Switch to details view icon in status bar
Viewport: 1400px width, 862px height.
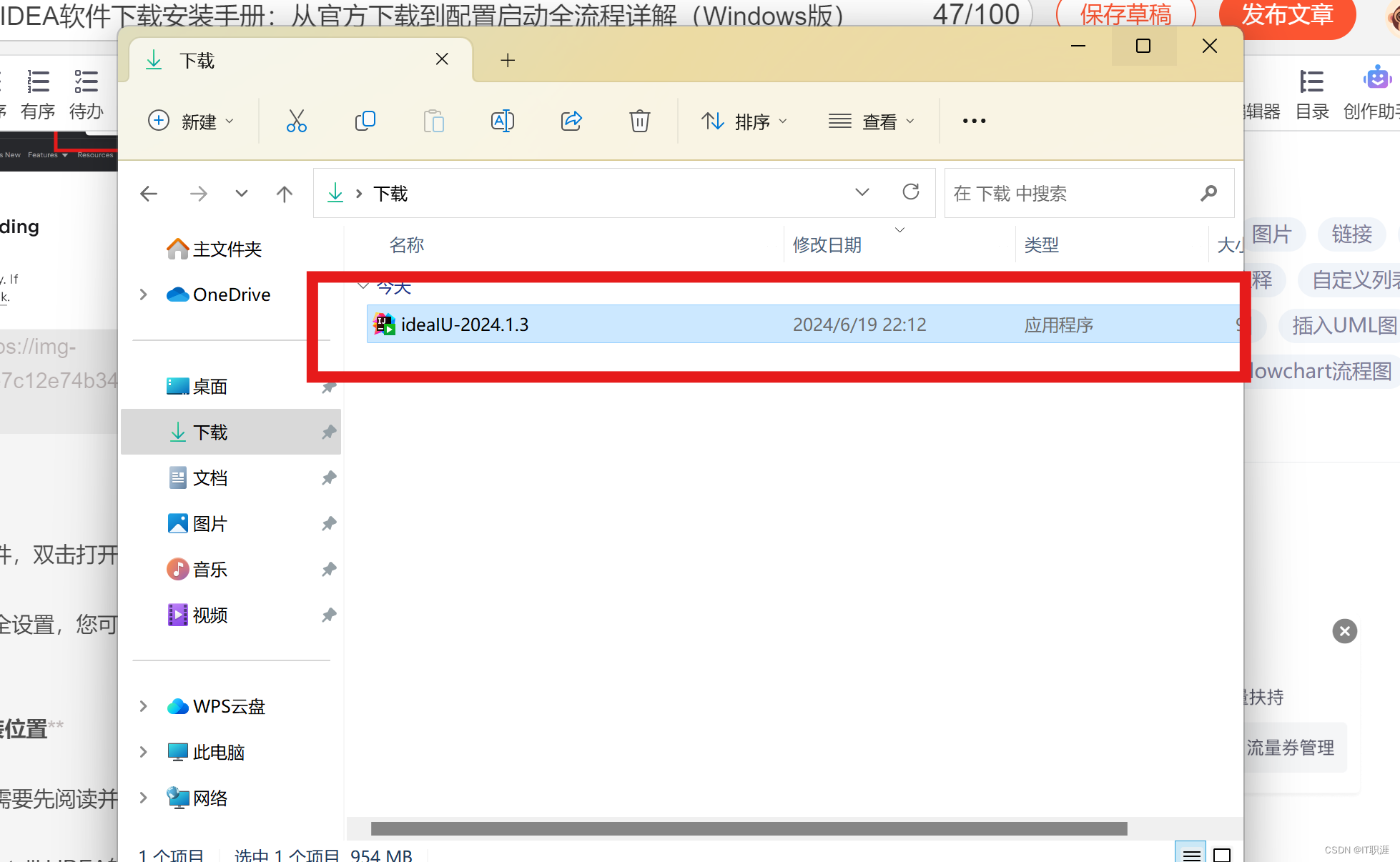1191,853
